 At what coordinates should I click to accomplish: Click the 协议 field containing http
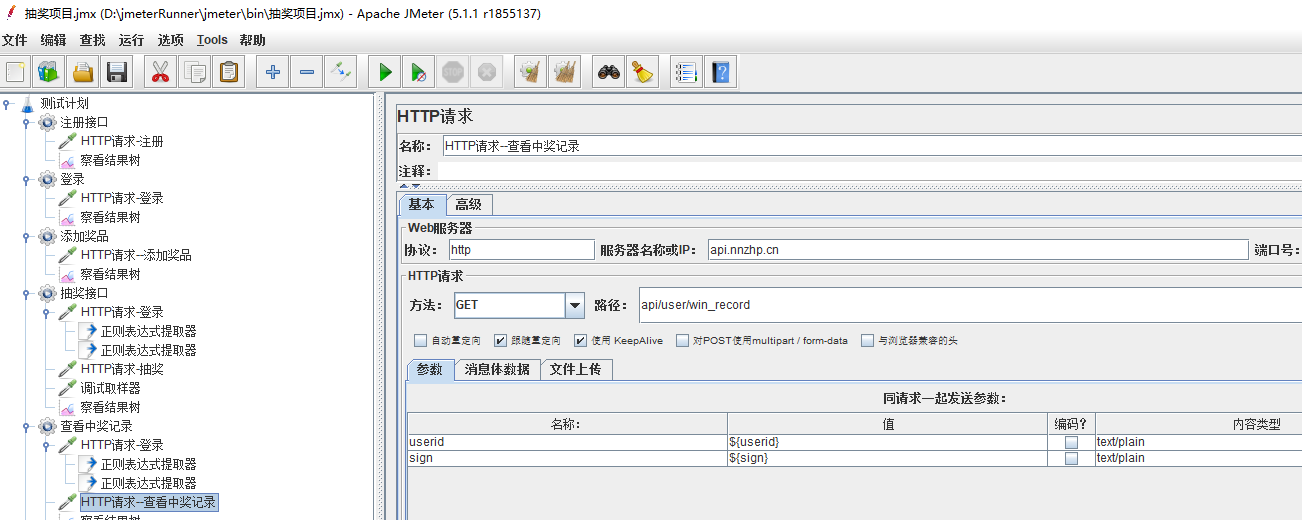521,250
